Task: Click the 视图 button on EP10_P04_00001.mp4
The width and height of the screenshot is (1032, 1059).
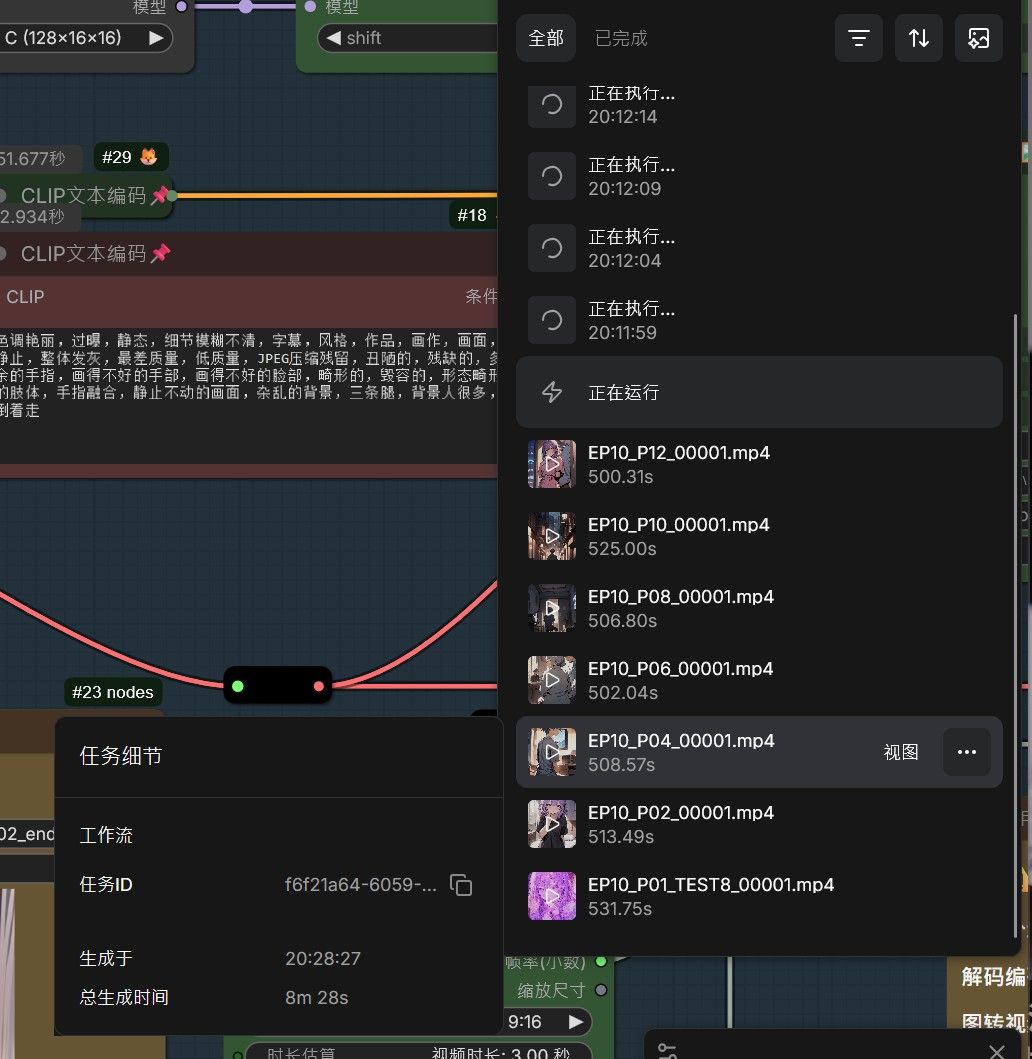Action: (x=901, y=752)
